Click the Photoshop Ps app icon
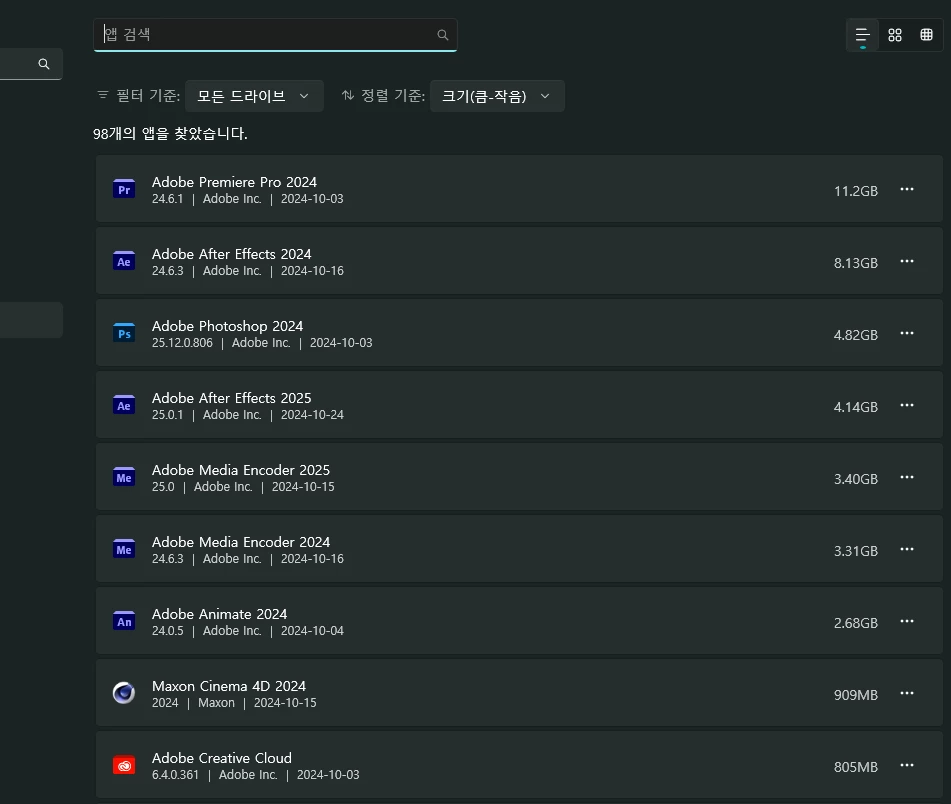The width and height of the screenshot is (951, 804). tap(124, 333)
